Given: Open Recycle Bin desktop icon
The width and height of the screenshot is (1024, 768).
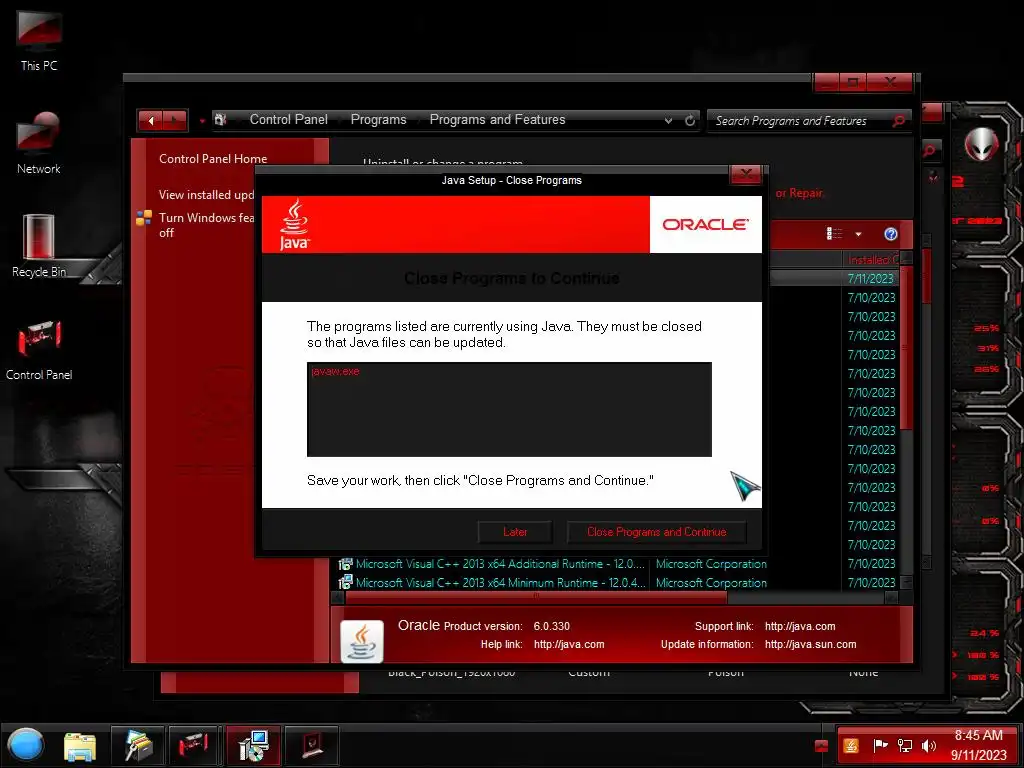Looking at the screenshot, I should click(x=39, y=246).
